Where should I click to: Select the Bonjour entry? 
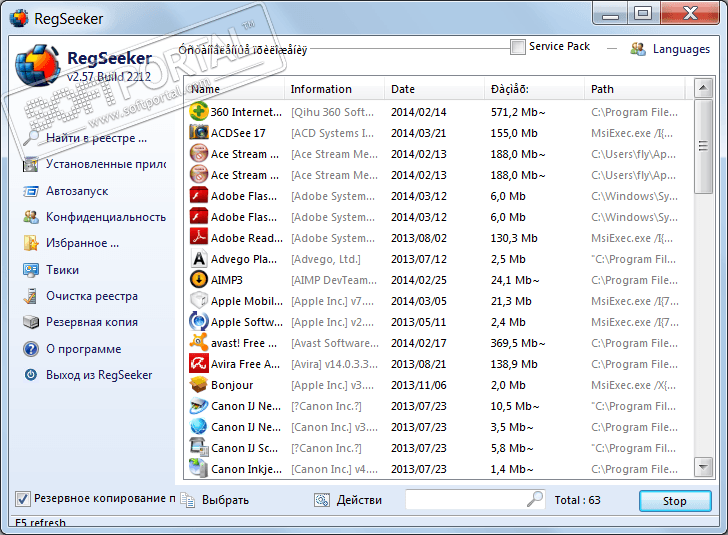coord(232,385)
